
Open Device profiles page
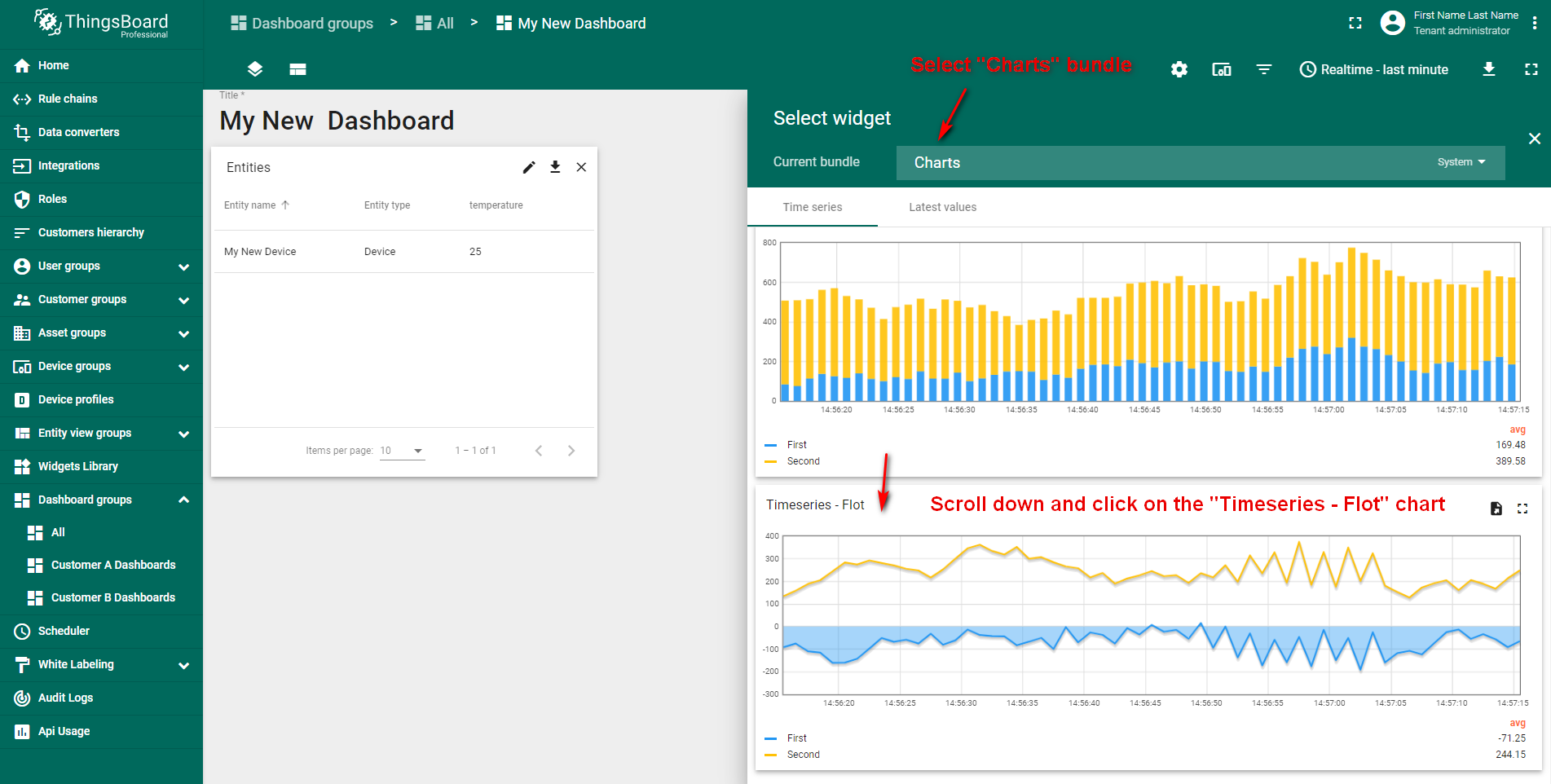(101, 399)
